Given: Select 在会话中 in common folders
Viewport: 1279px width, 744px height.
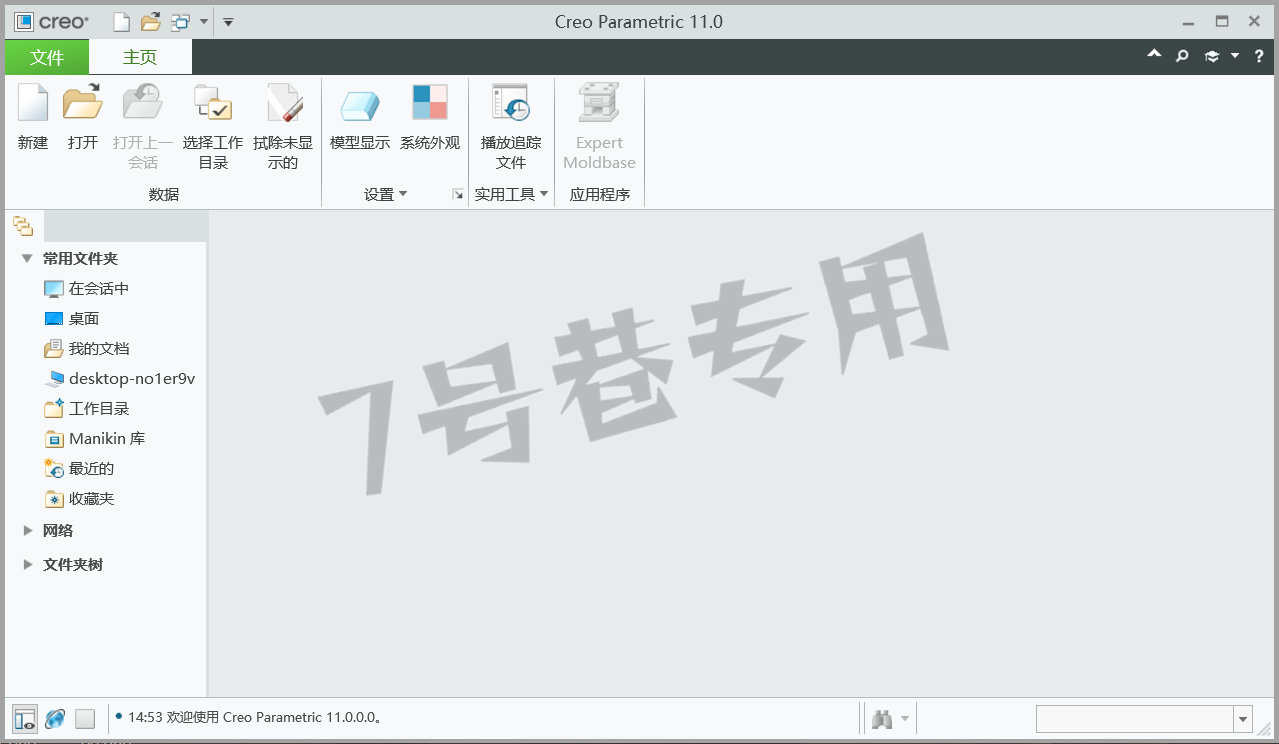Looking at the screenshot, I should click(x=86, y=288).
